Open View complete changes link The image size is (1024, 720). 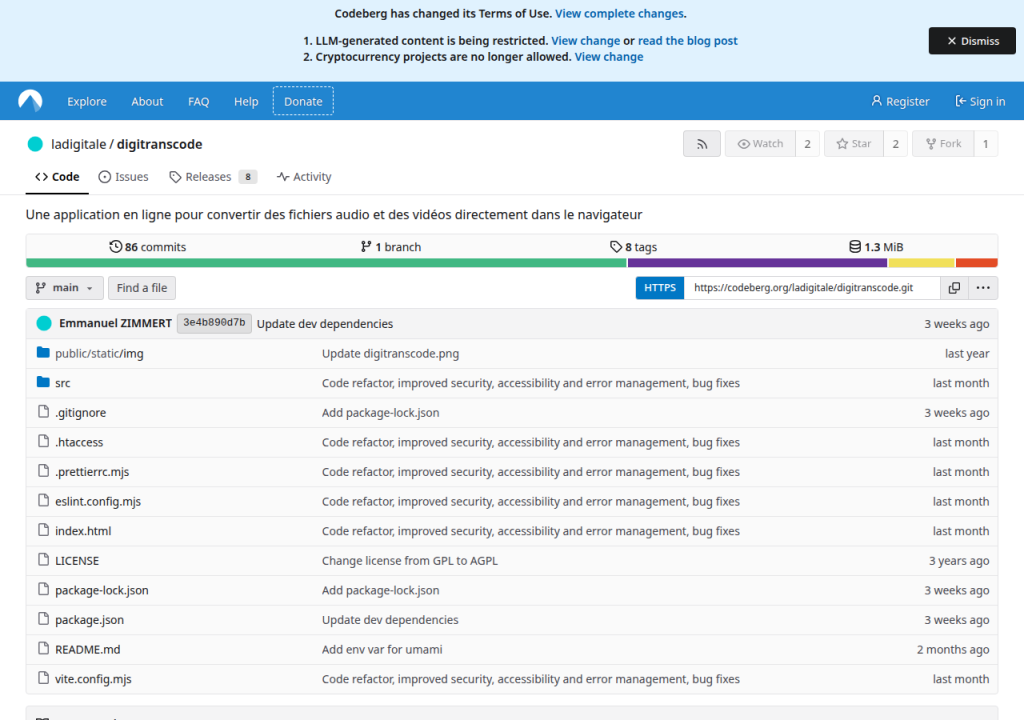[619, 14]
